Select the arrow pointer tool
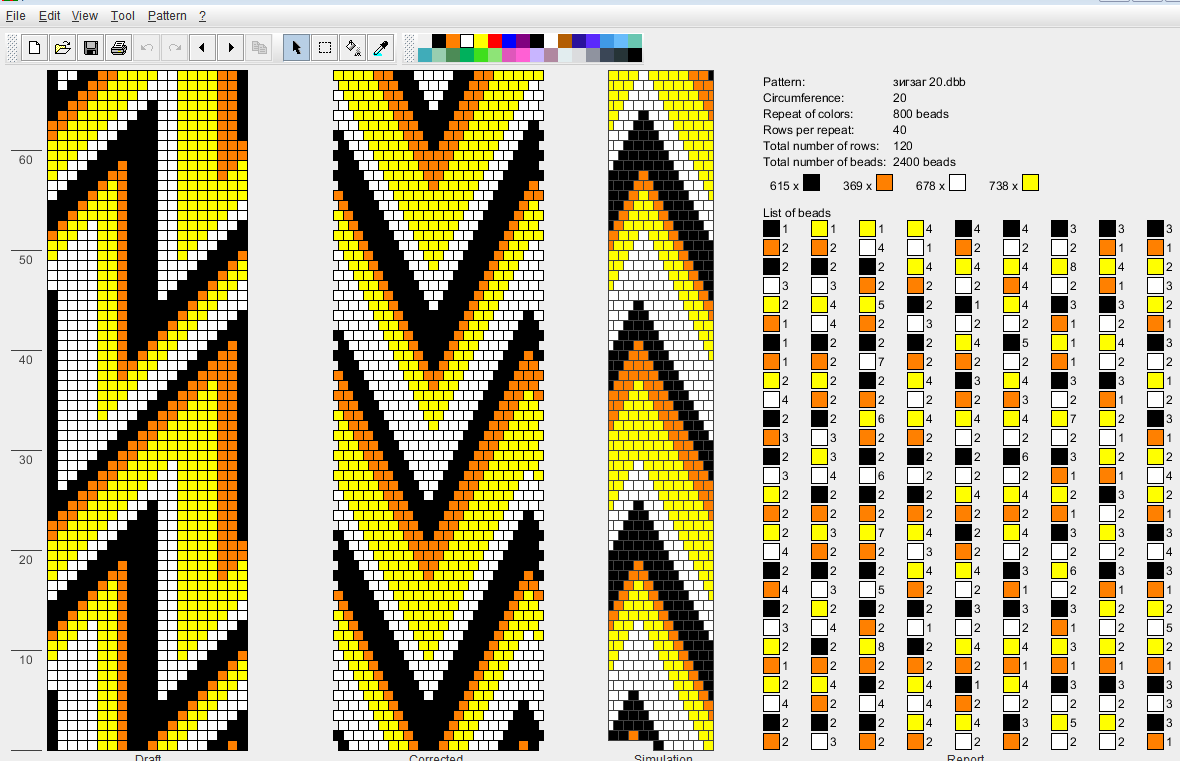1180x761 pixels. (x=297, y=48)
